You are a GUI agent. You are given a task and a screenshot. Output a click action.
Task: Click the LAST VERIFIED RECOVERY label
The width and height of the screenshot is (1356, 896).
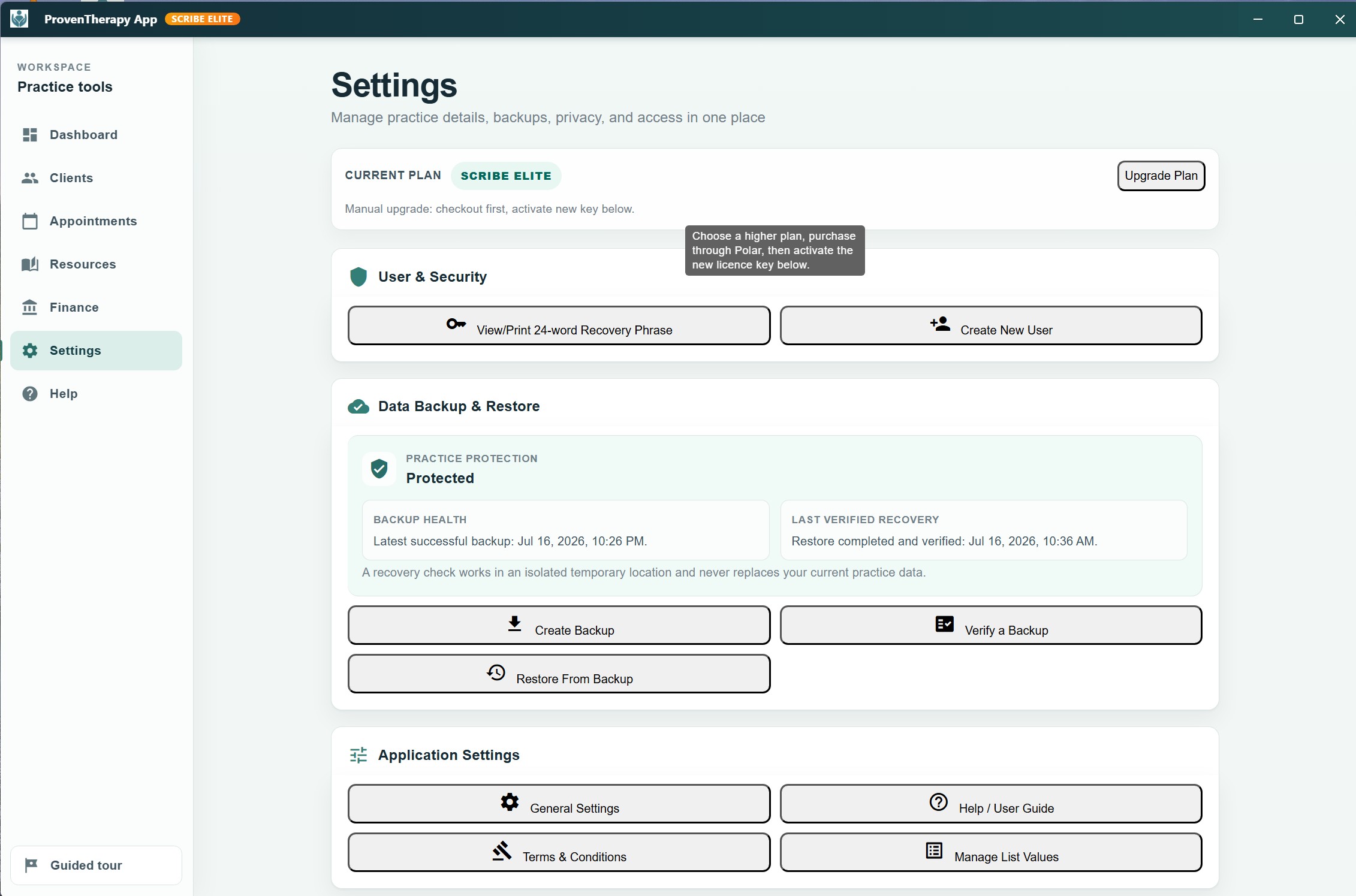coord(865,520)
